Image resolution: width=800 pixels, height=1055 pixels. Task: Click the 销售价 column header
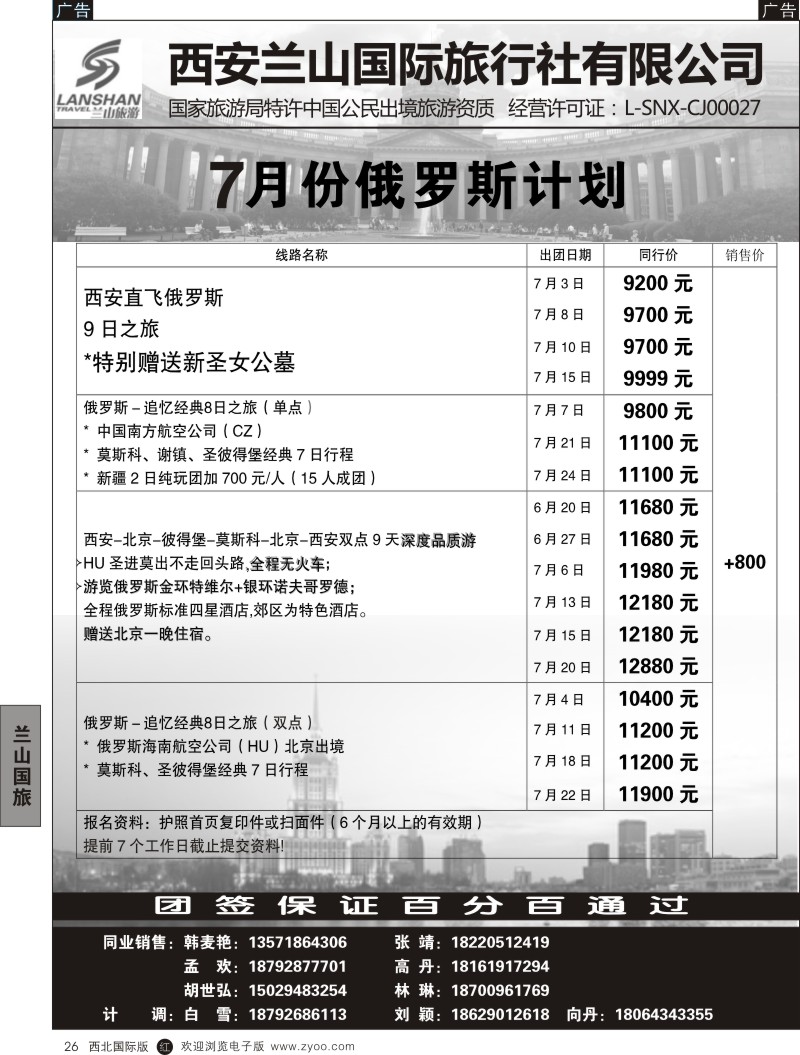tap(744, 255)
